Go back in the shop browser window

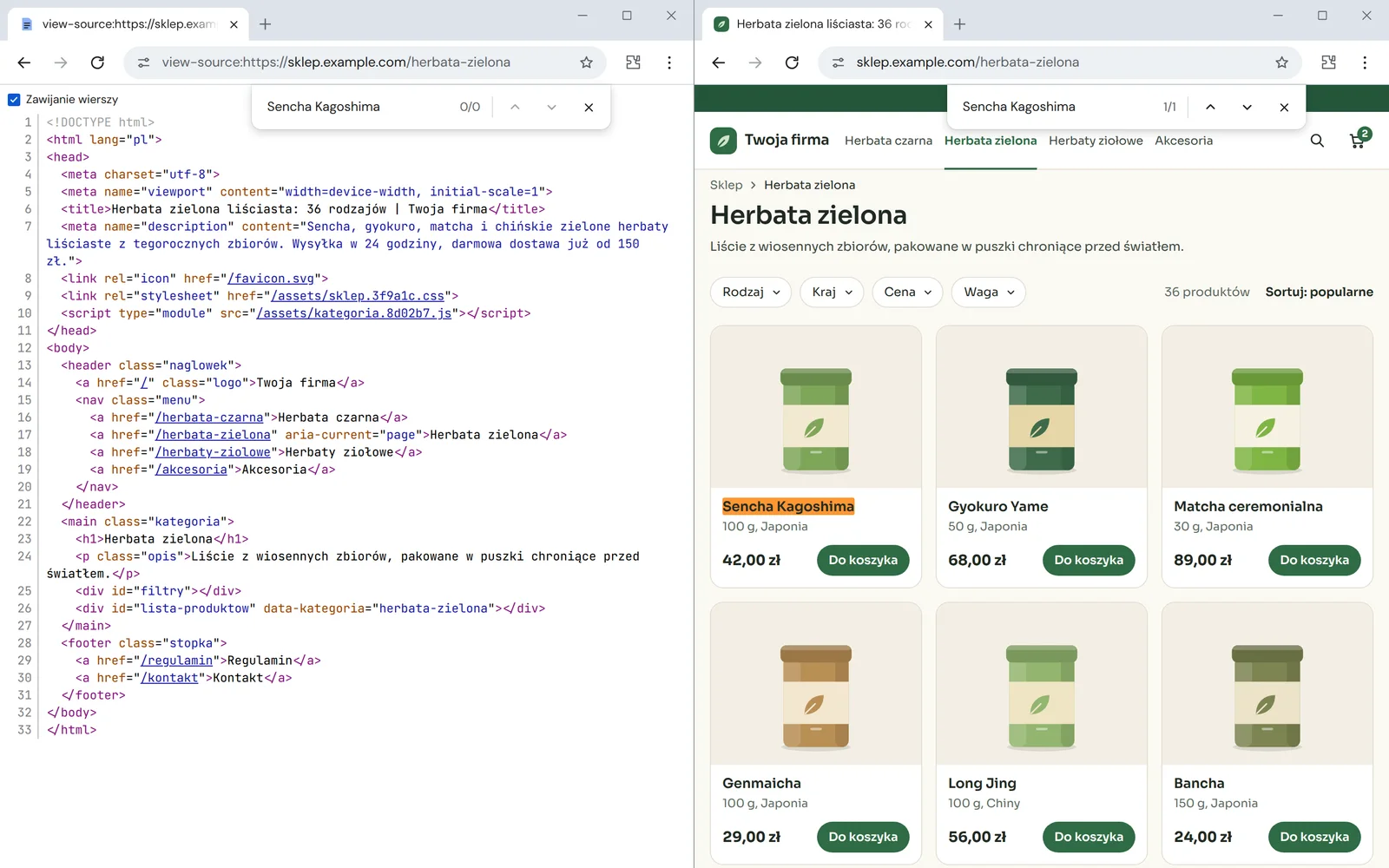(719, 62)
